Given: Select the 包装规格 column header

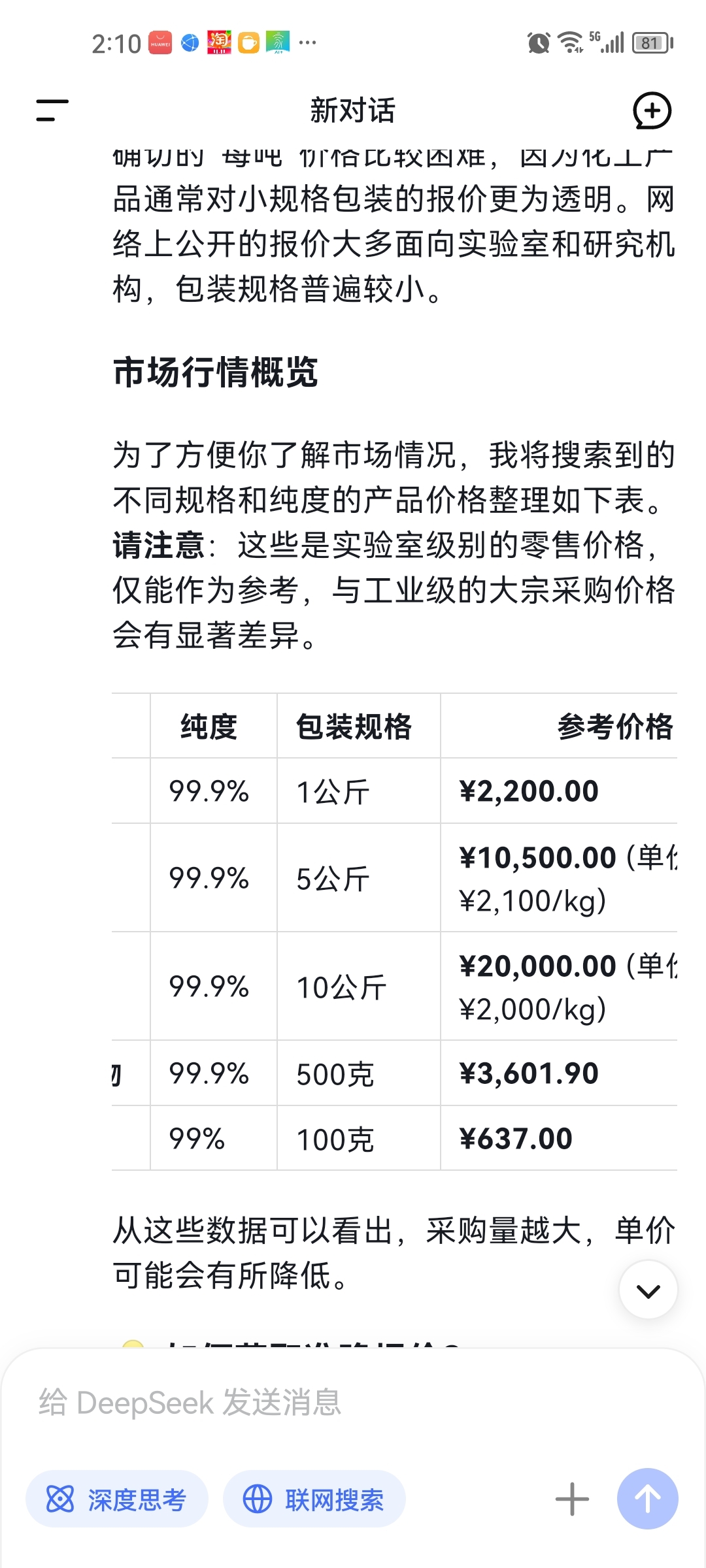Looking at the screenshot, I should tap(354, 727).
